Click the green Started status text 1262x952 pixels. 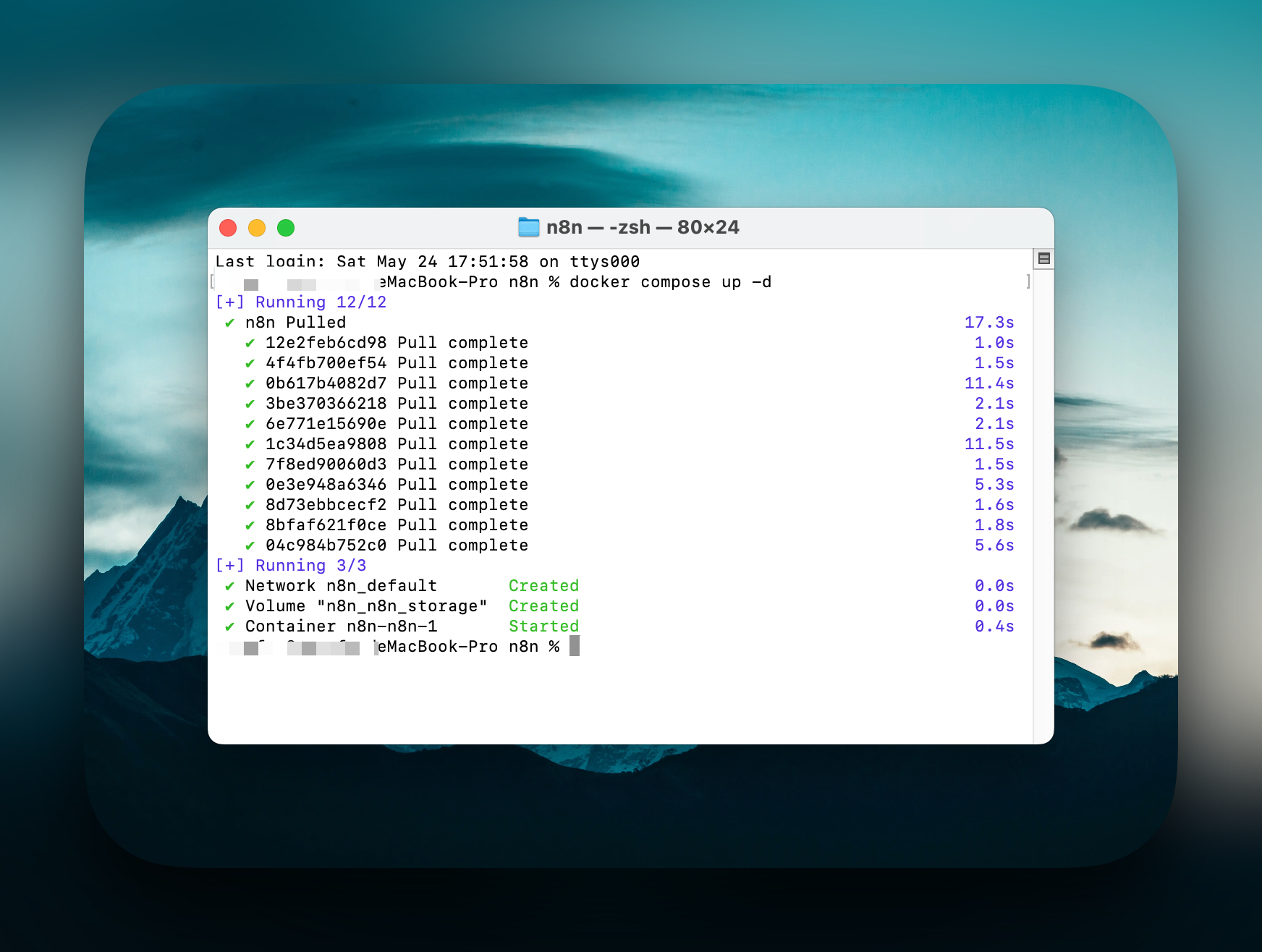coord(543,626)
